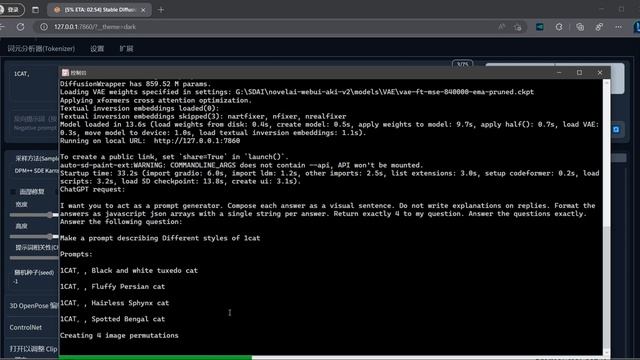
Task: Click the 'Hairless Sphynx cat' console line
Action: pos(114,303)
